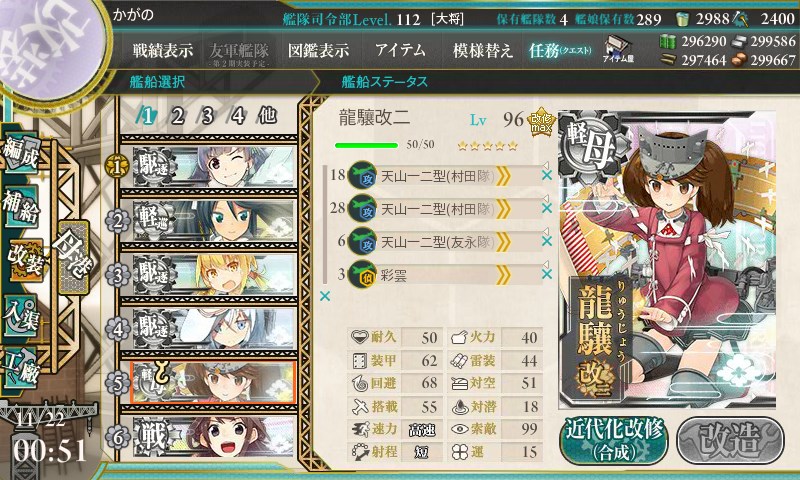800x480 pixels.
Task: Click the 彩雲 recon plane equipment icon
Action: pyautogui.click(x=362, y=275)
